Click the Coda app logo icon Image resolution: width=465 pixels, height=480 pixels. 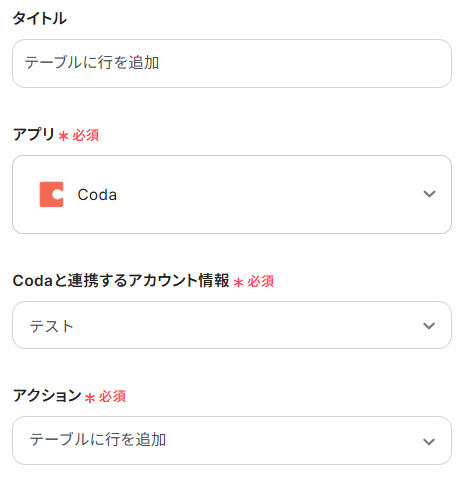[x=51, y=194]
